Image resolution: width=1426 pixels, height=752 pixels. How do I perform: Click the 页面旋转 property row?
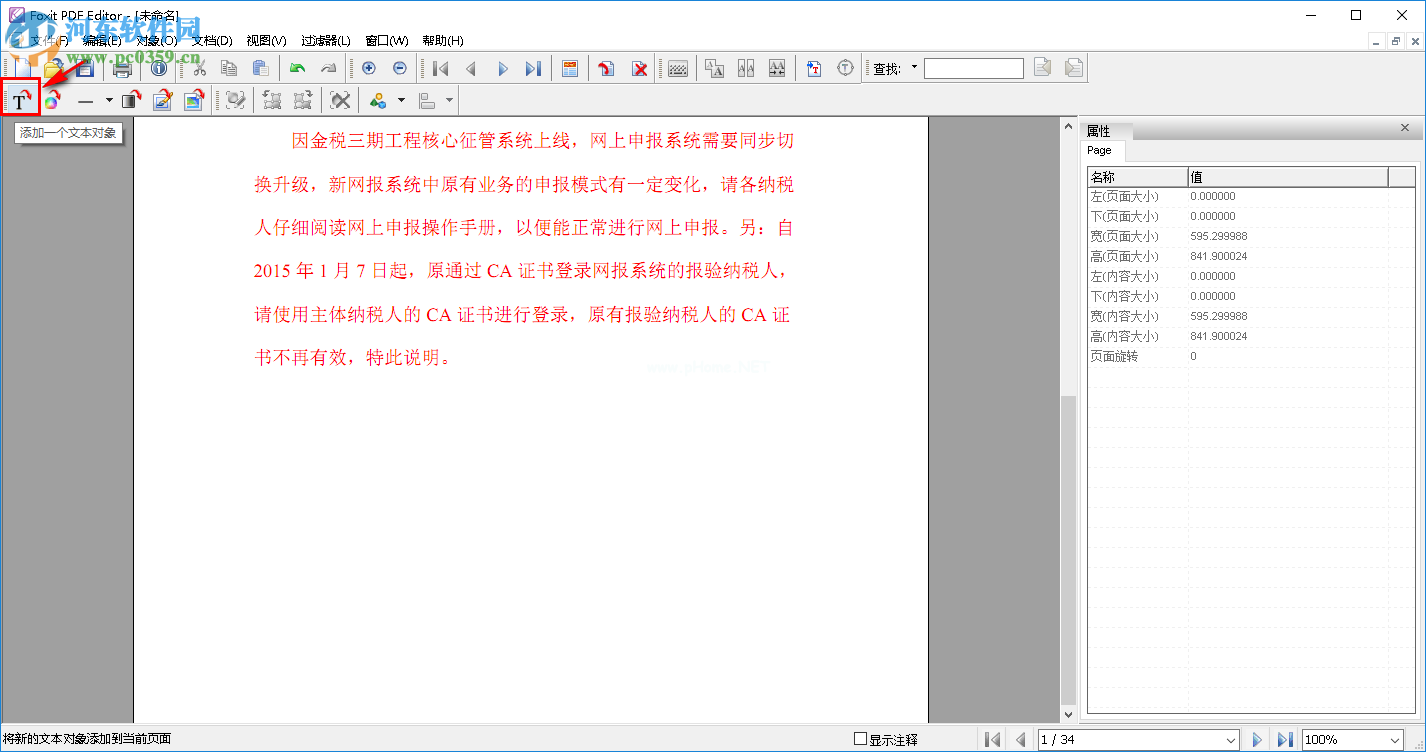click(1251, 356)
